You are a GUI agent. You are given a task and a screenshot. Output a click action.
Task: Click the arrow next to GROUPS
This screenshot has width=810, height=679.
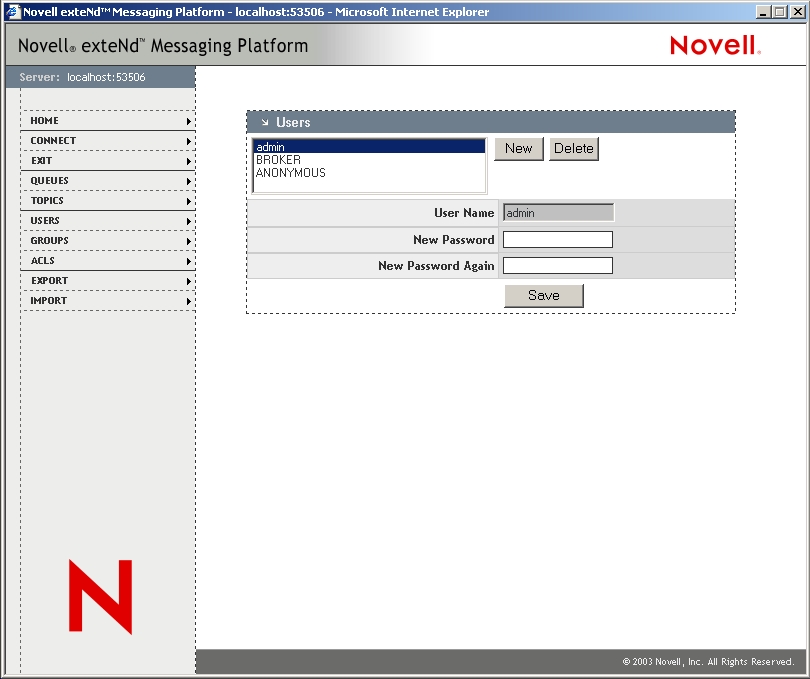pyautogui.click(x=189, y=241)
